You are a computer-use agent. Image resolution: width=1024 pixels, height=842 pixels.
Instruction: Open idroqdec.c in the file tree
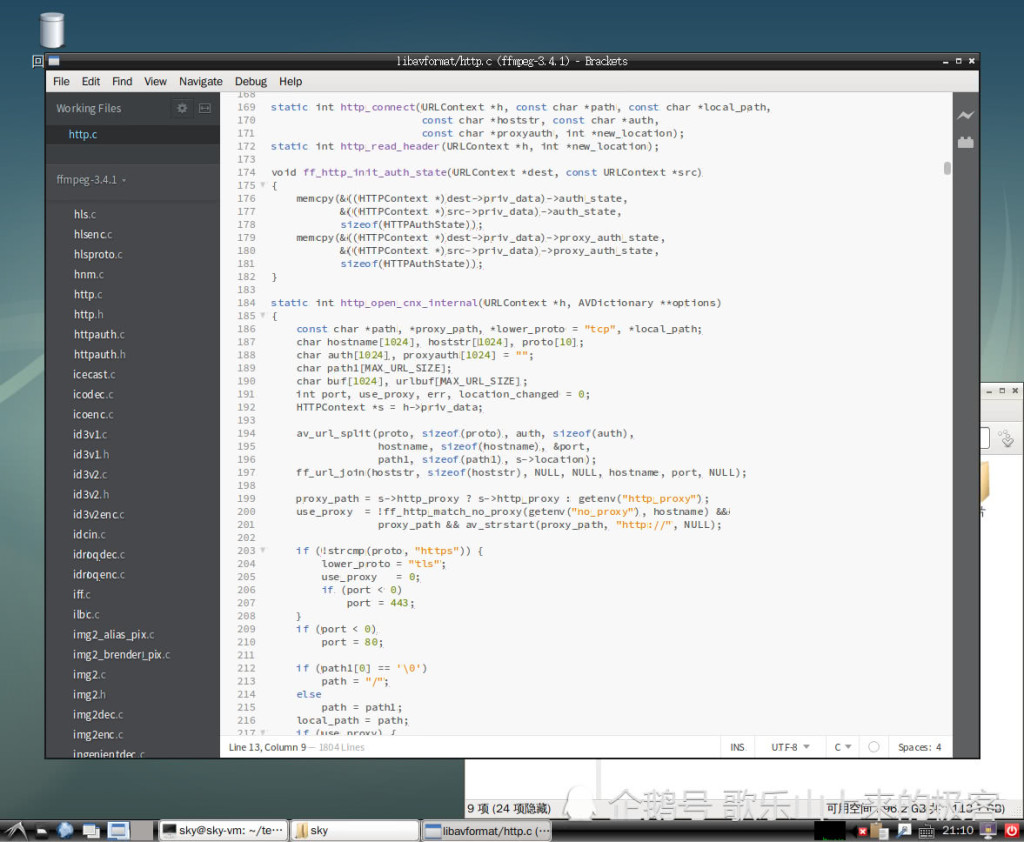point(99,555)
